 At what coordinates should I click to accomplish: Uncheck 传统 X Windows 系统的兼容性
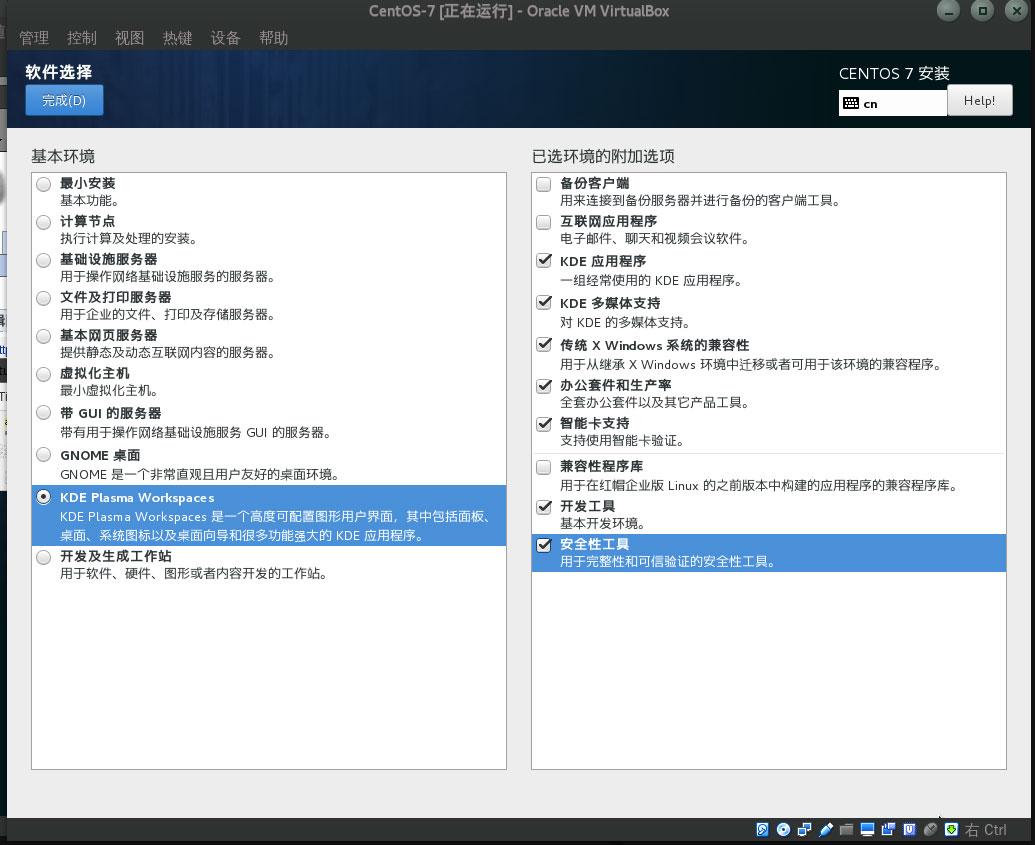(544, 345)
